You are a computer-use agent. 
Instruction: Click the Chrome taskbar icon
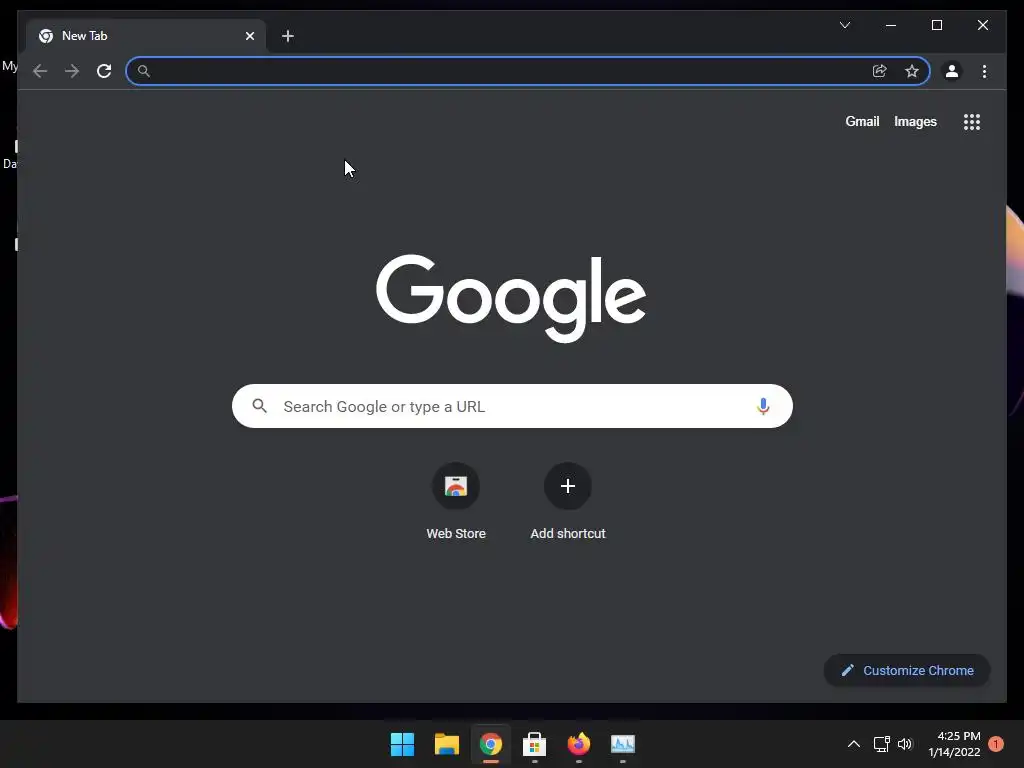[x=490, y=744]
